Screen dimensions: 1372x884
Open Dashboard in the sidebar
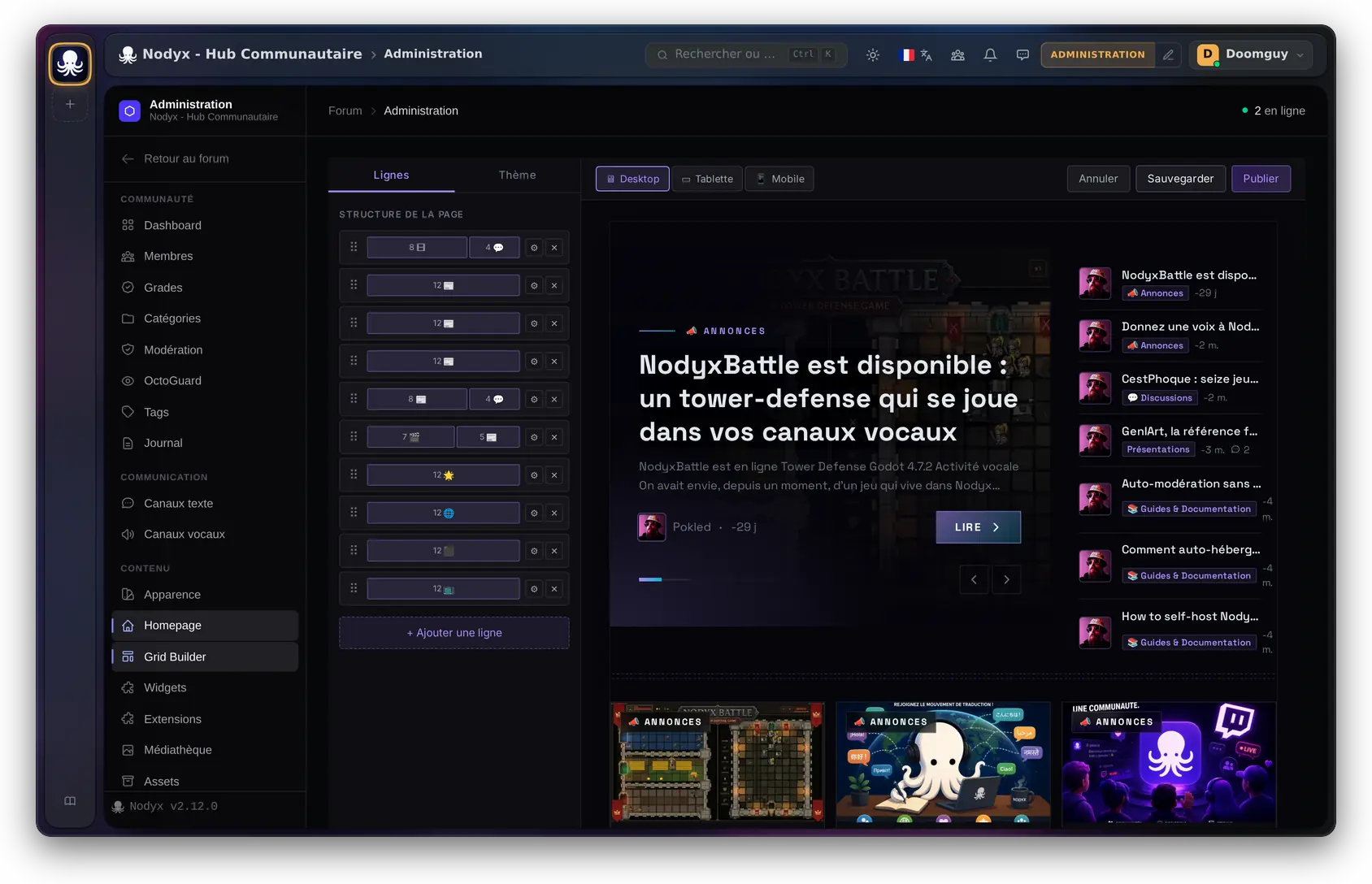205,225
